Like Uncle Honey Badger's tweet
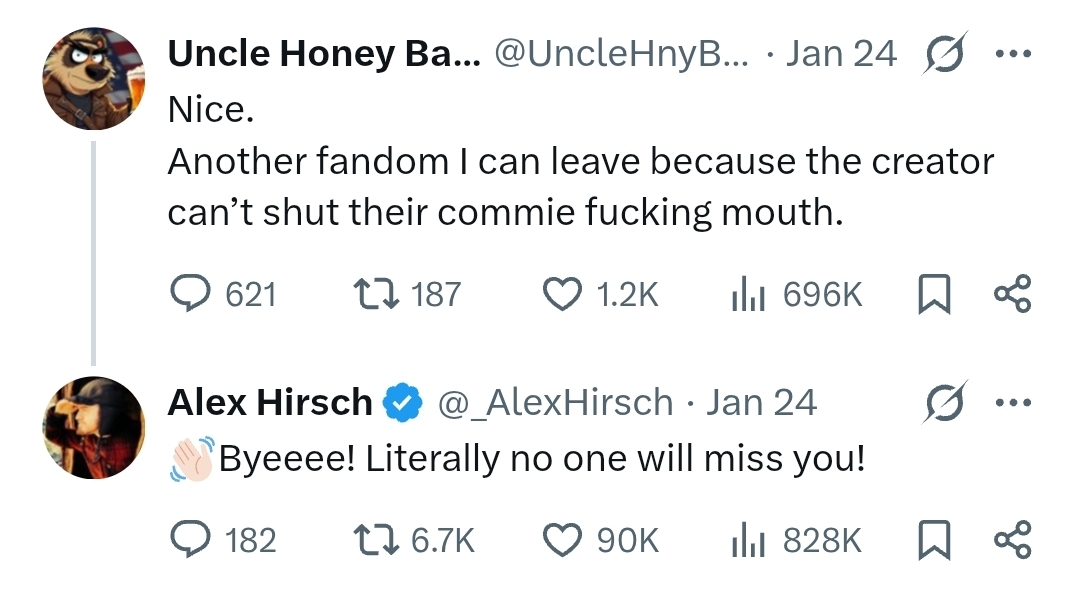Image resolution: width=1080 pixels, height=590 pixels. pyautogui.click(x=562, y=294)
